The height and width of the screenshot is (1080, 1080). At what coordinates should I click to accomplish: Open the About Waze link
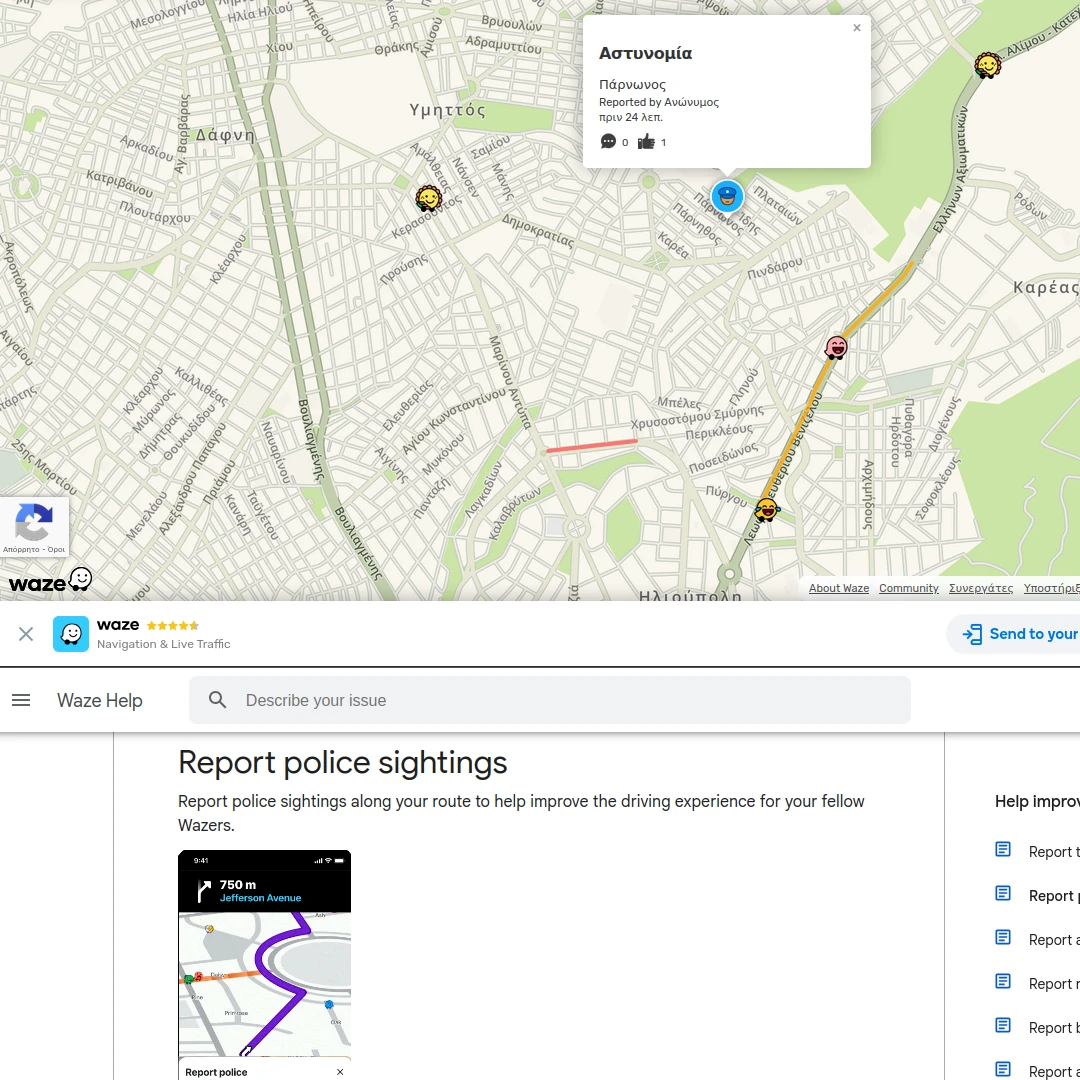coord(838,588)
